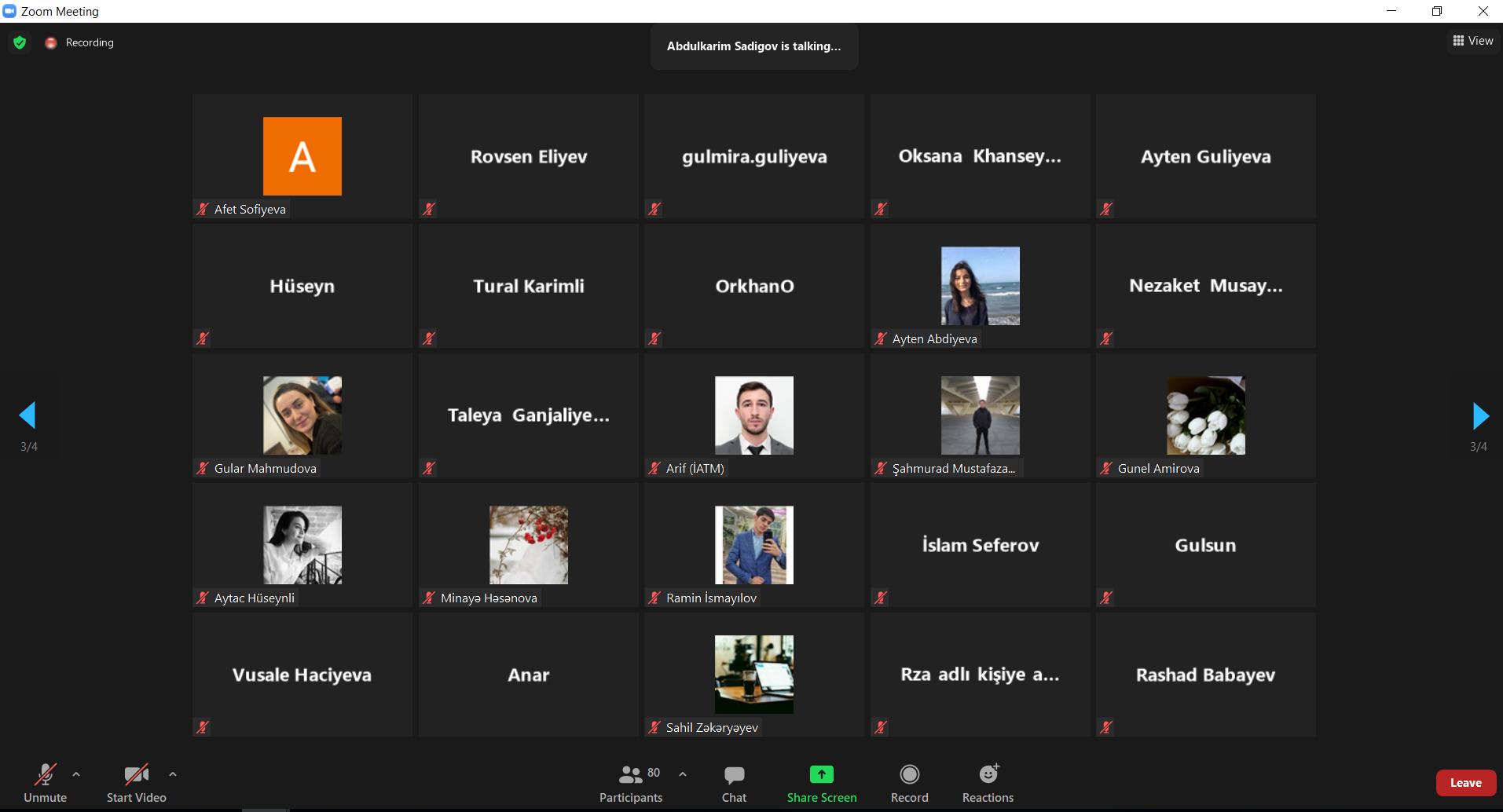Open video options caret beside Start Video
1503x812 pixels.
[173, 774]
